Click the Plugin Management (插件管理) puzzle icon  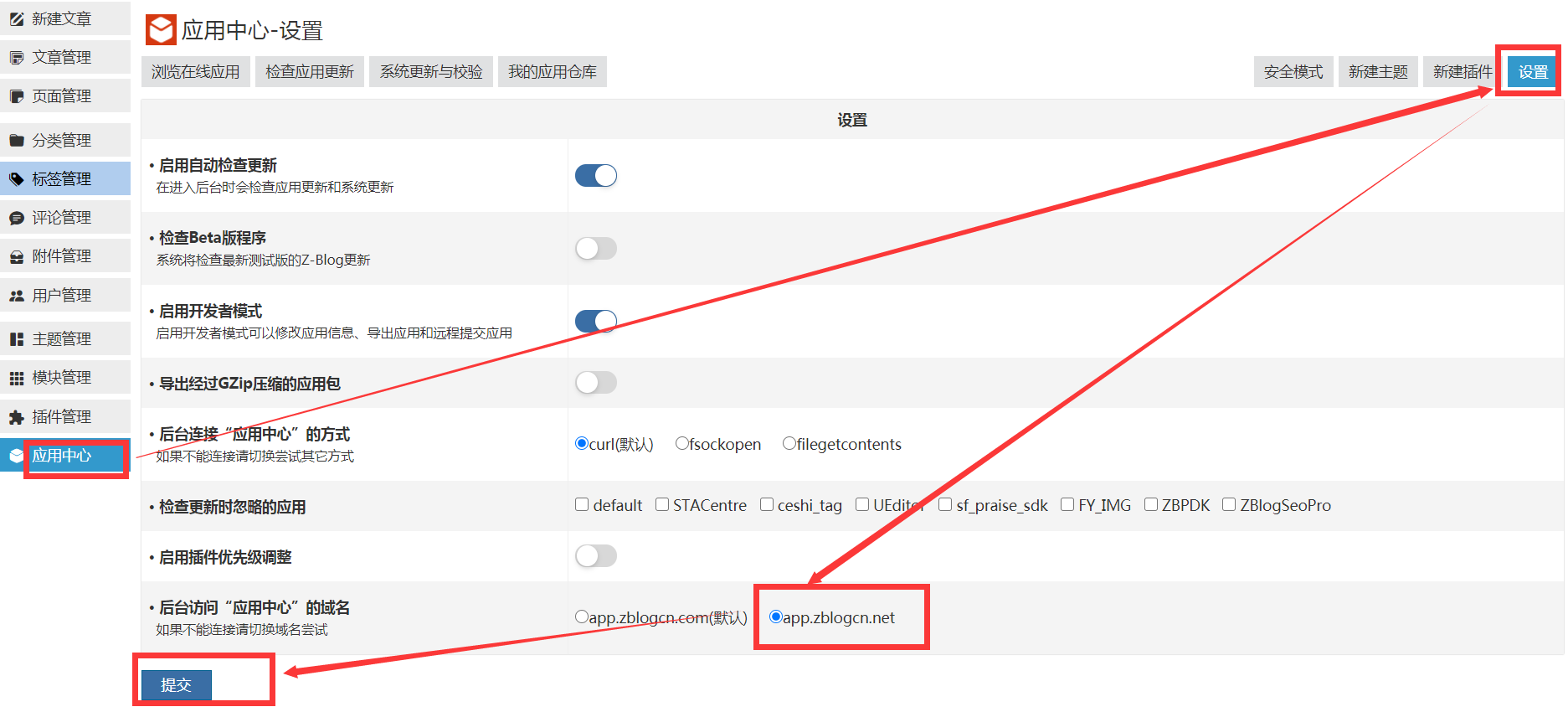[17, 417]
